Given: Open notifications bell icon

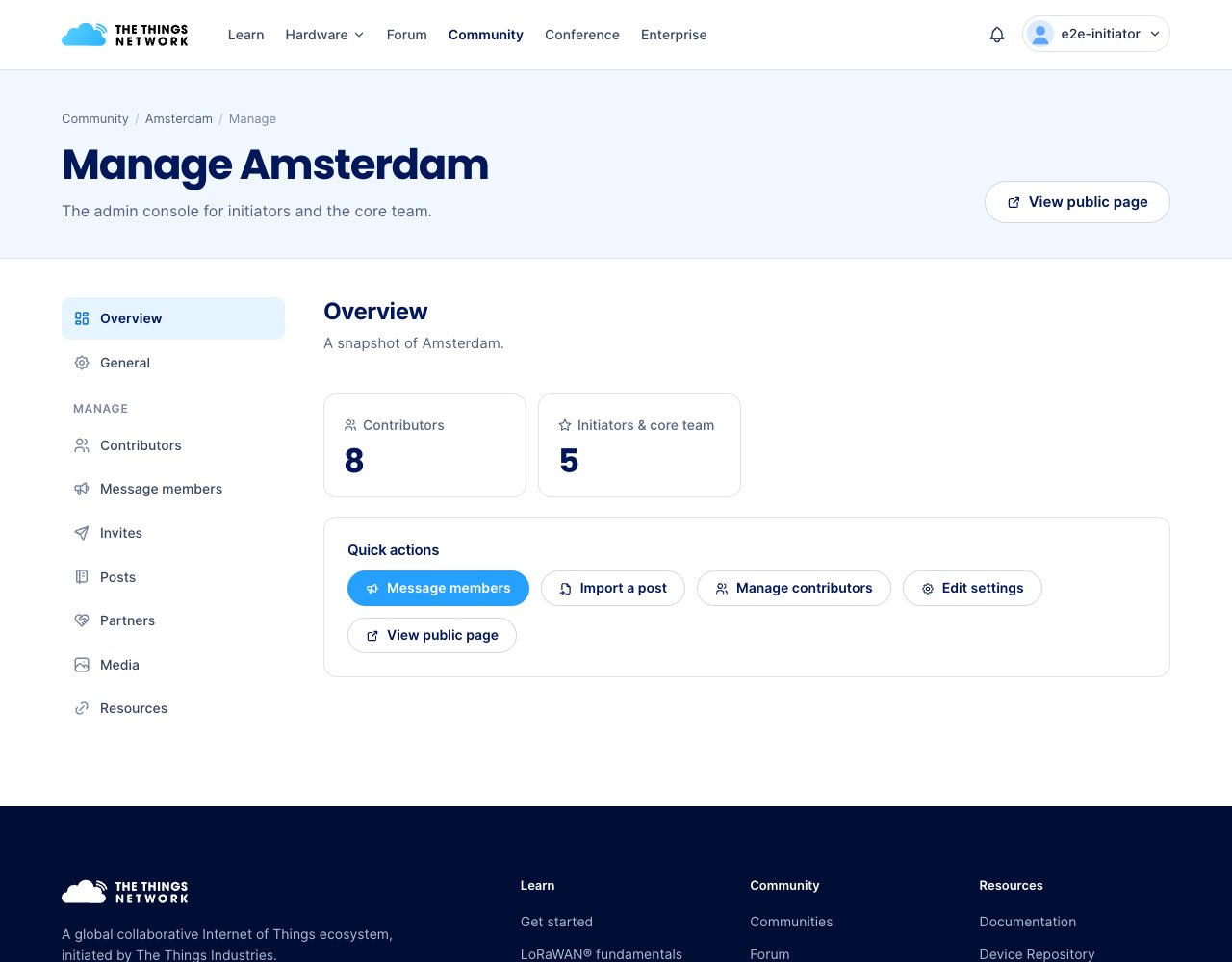Looking at the screenshot, I should coord(997,35).
